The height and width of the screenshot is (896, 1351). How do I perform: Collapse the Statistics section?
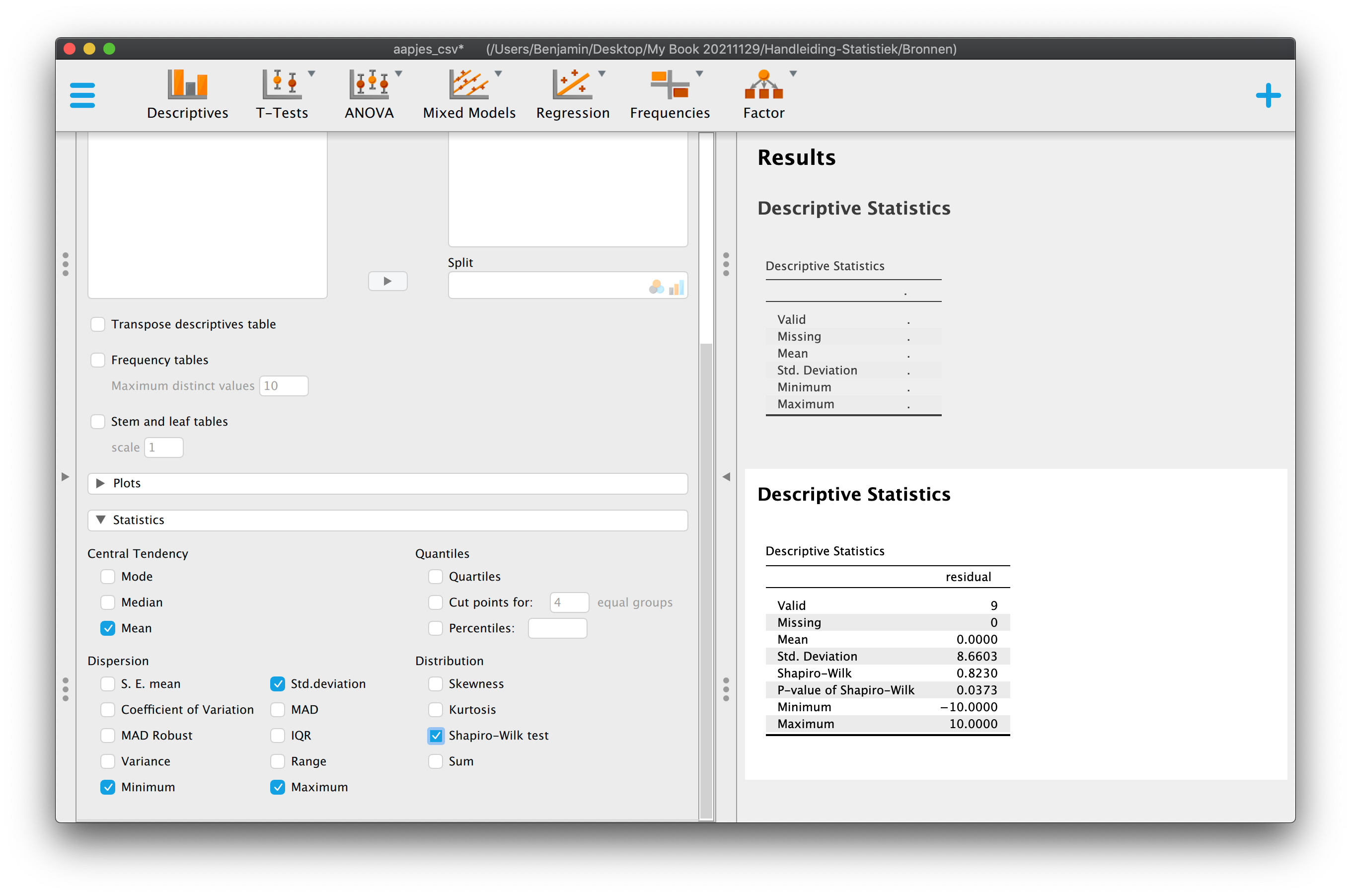387,520
